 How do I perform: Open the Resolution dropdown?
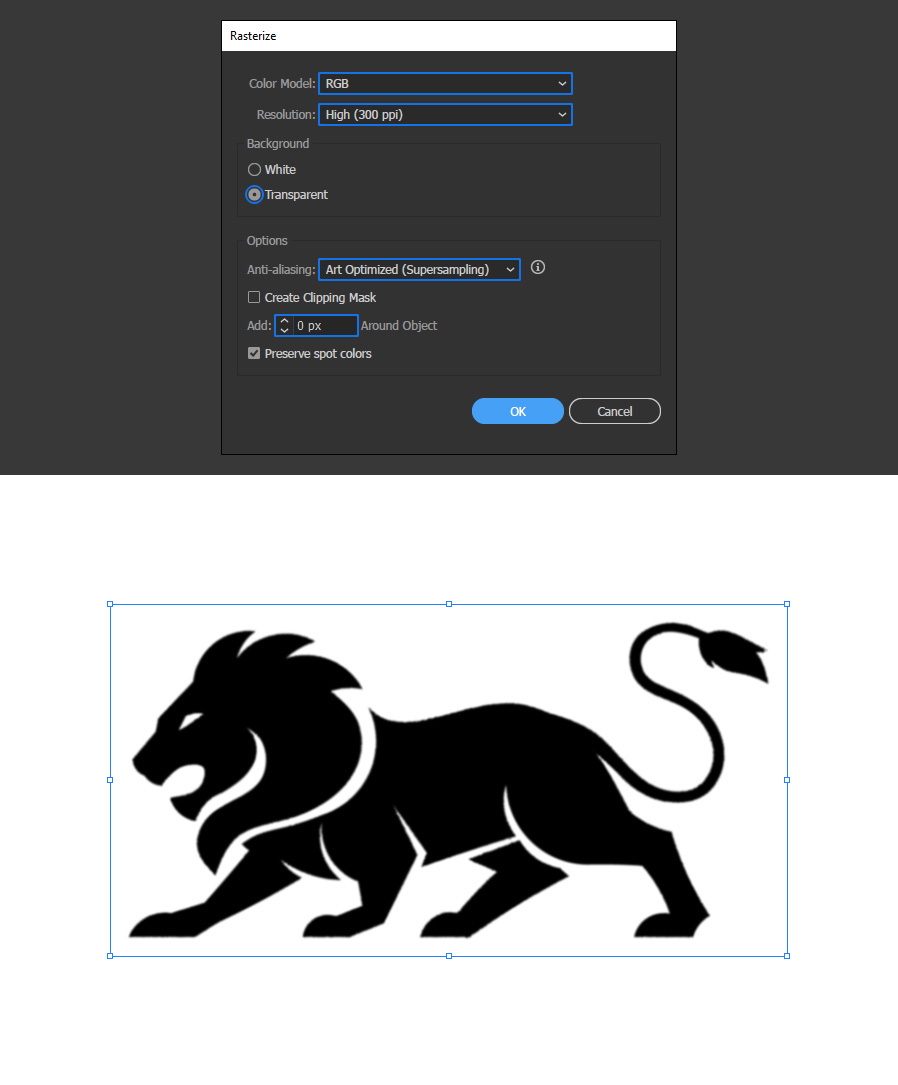[x=445, y=115]
